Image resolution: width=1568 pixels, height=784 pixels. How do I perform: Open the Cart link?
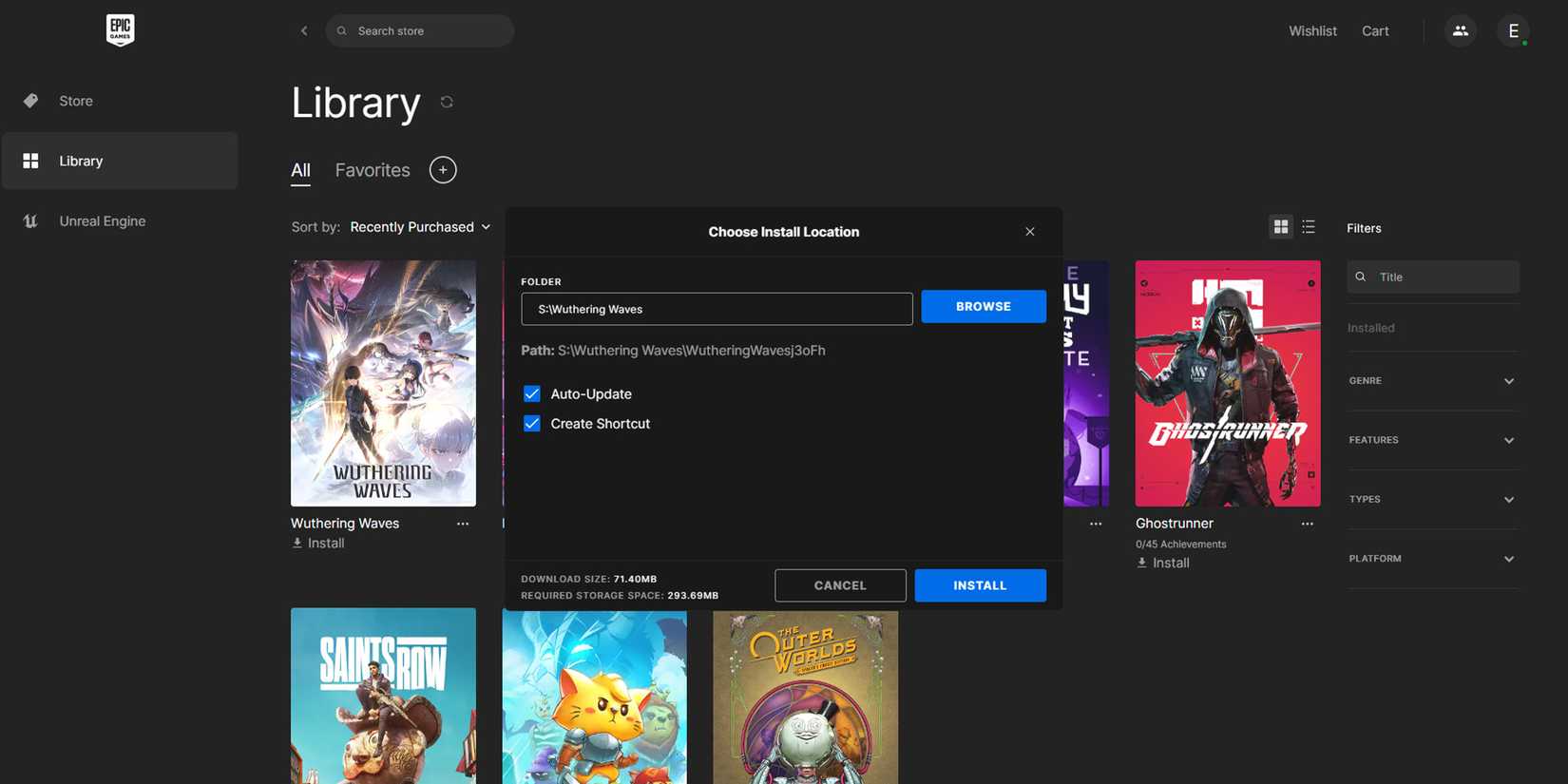click(x=1375, y=30)
